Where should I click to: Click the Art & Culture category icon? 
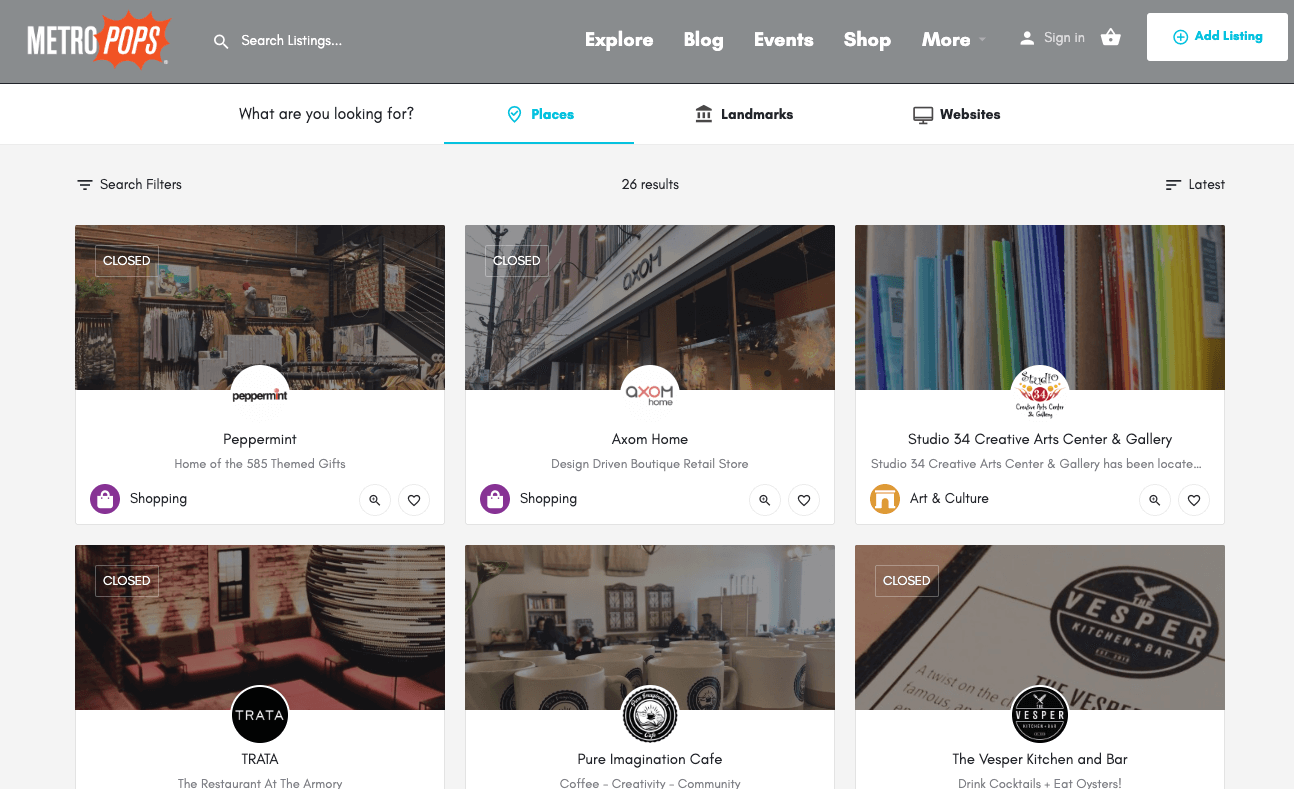pyautogui.click(x=885, y=499)
